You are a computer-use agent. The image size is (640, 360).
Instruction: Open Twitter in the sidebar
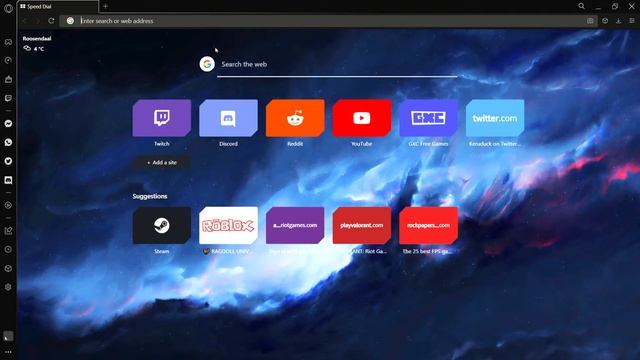[x=8, y=161]
